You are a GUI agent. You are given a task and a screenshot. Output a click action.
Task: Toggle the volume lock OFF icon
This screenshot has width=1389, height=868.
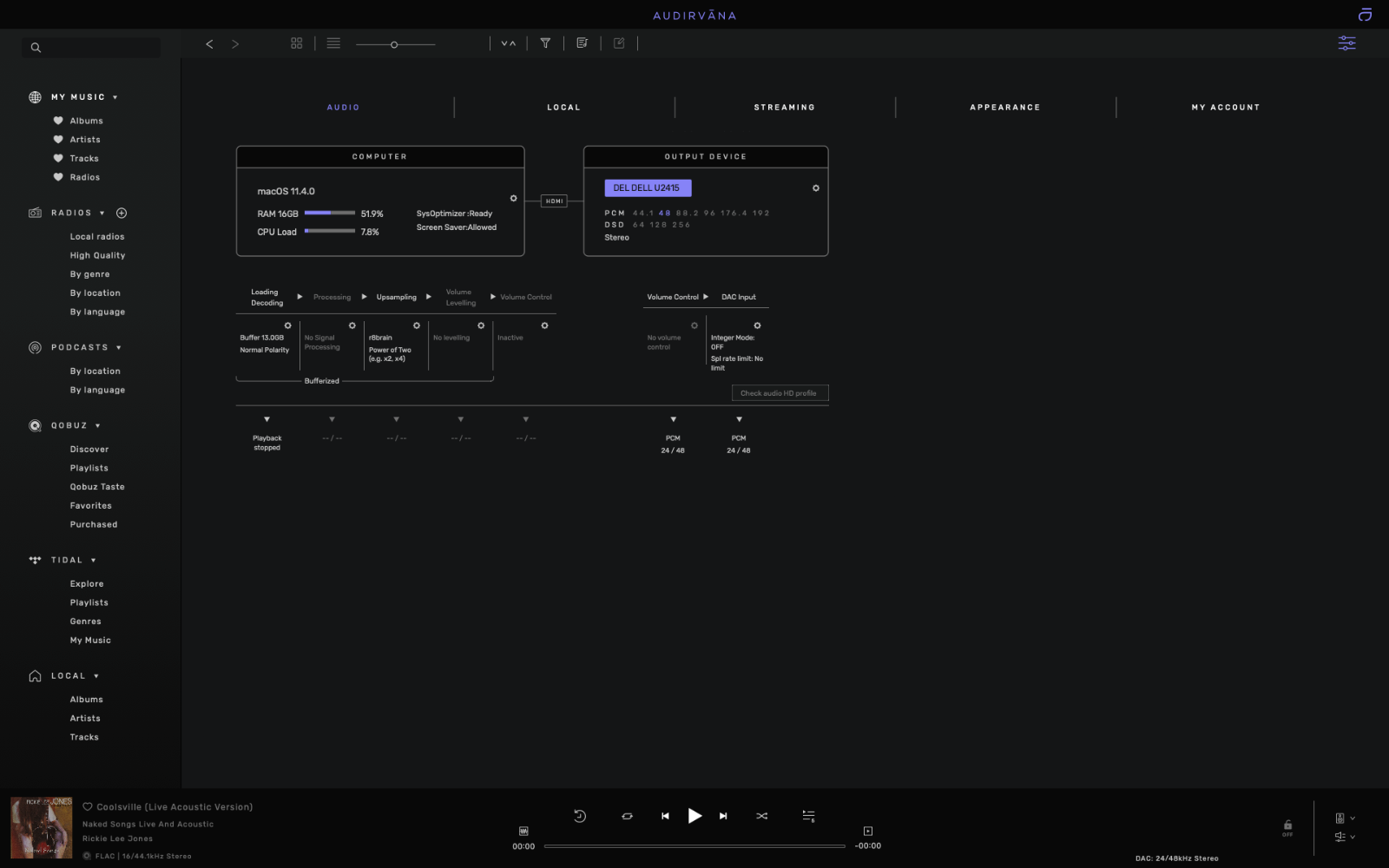point(1287,827)
